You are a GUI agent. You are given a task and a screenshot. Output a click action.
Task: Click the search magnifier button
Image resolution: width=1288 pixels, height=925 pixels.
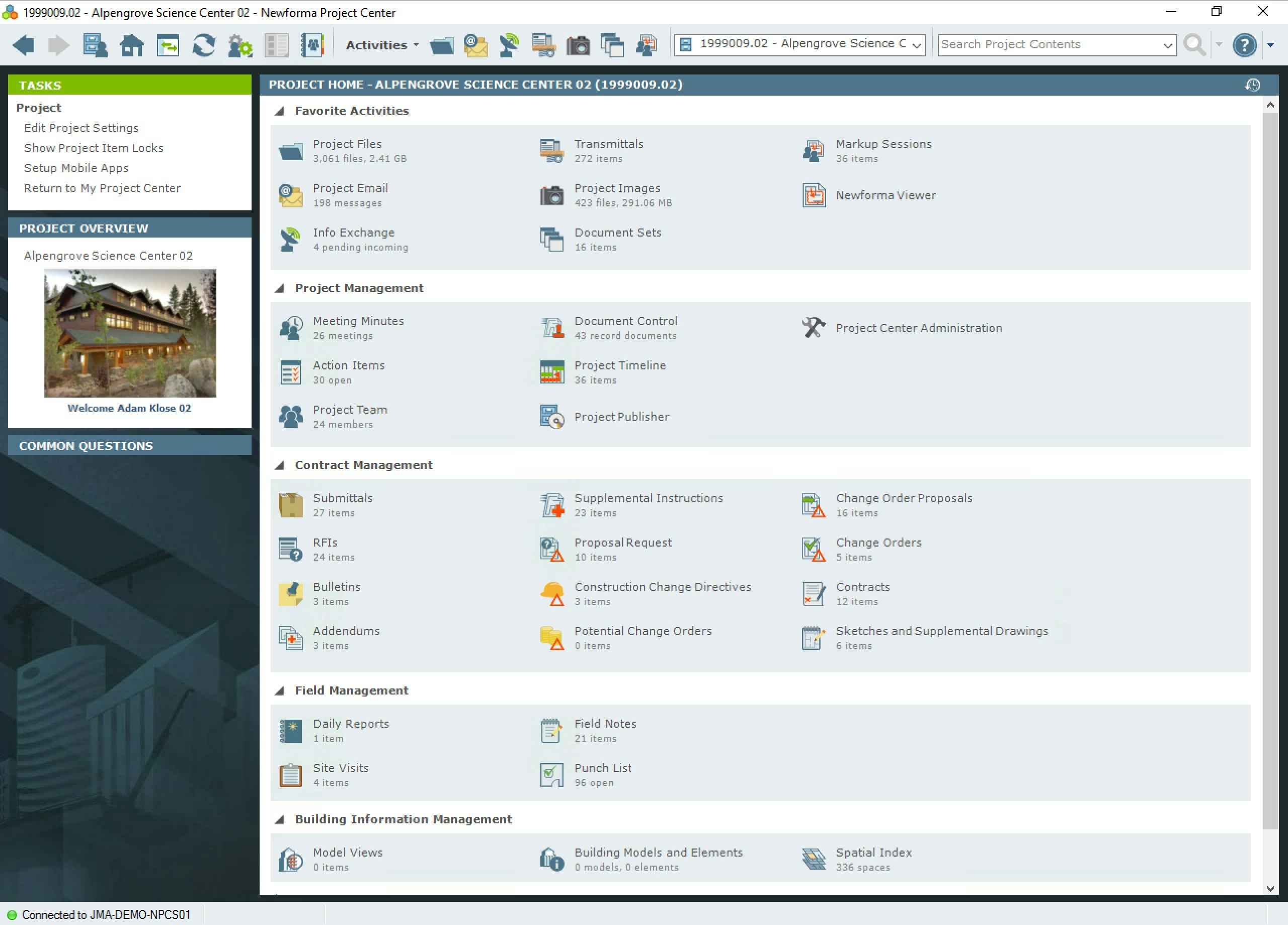1194,45
